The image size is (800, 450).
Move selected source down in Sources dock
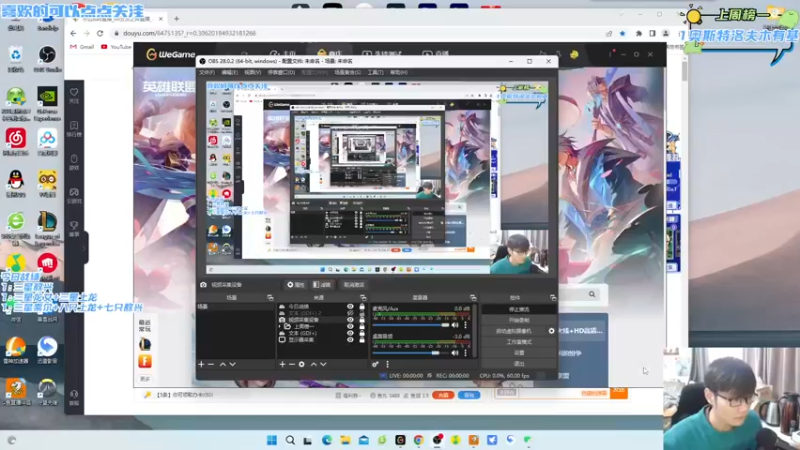pos(323,364)
